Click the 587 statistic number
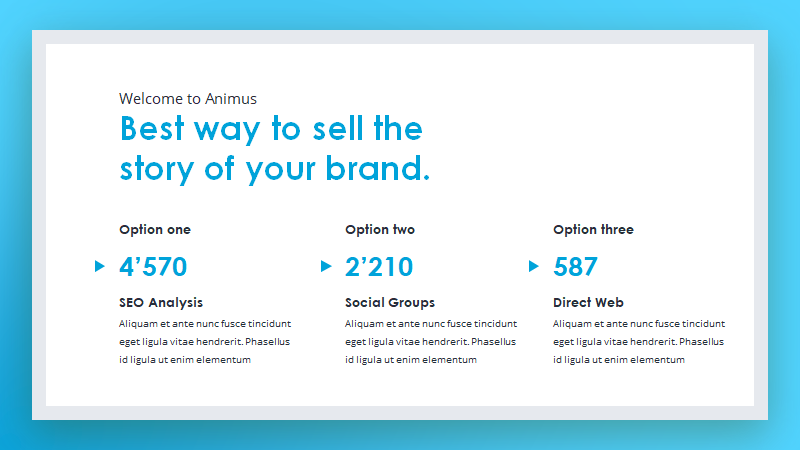Image resolution: width=800 pixels, height=450 pixels. (575, 266)
